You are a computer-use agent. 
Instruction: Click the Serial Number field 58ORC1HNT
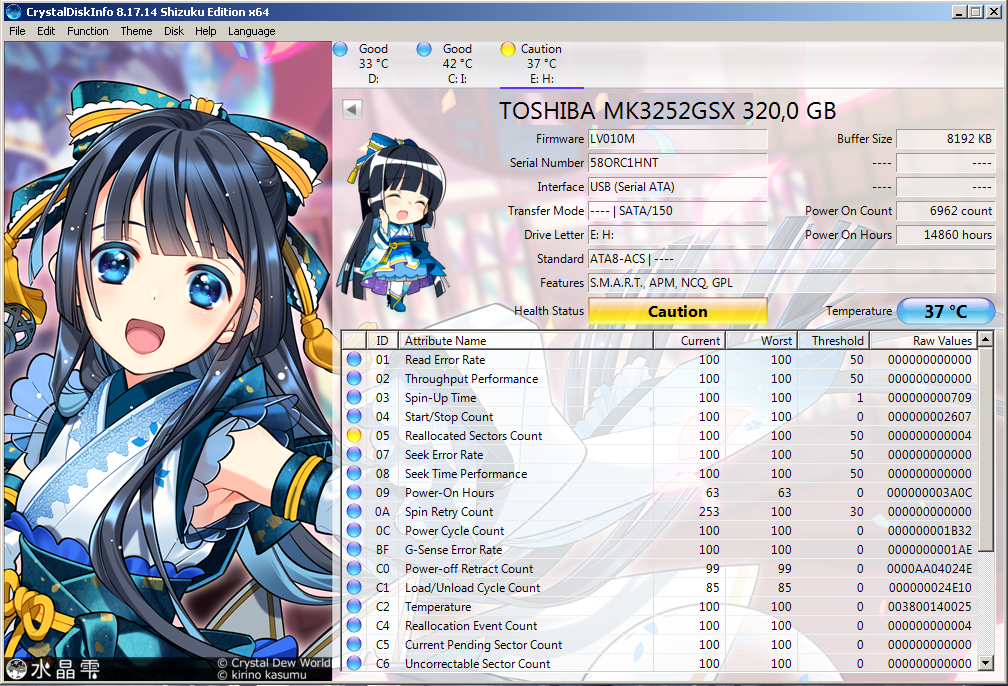coord(678,163)
